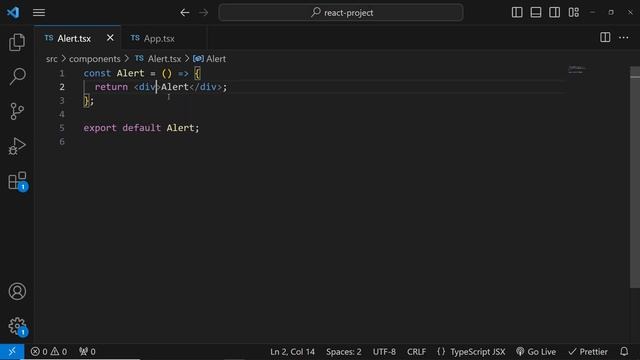Image resolution: width=640 pixels, height=360 pixels.
Task: Split the editor to the right
Action: coord(605,38)
